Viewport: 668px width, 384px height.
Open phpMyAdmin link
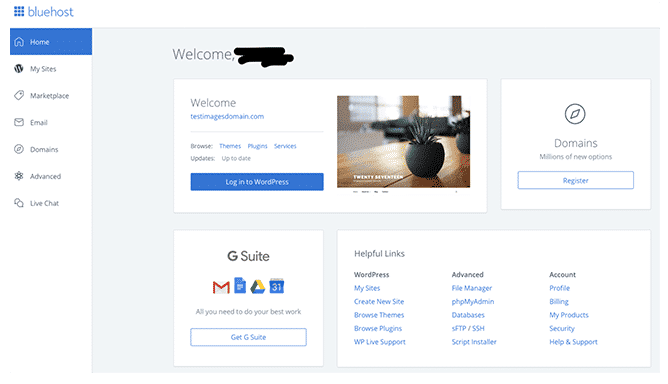(x=473, y=301)
